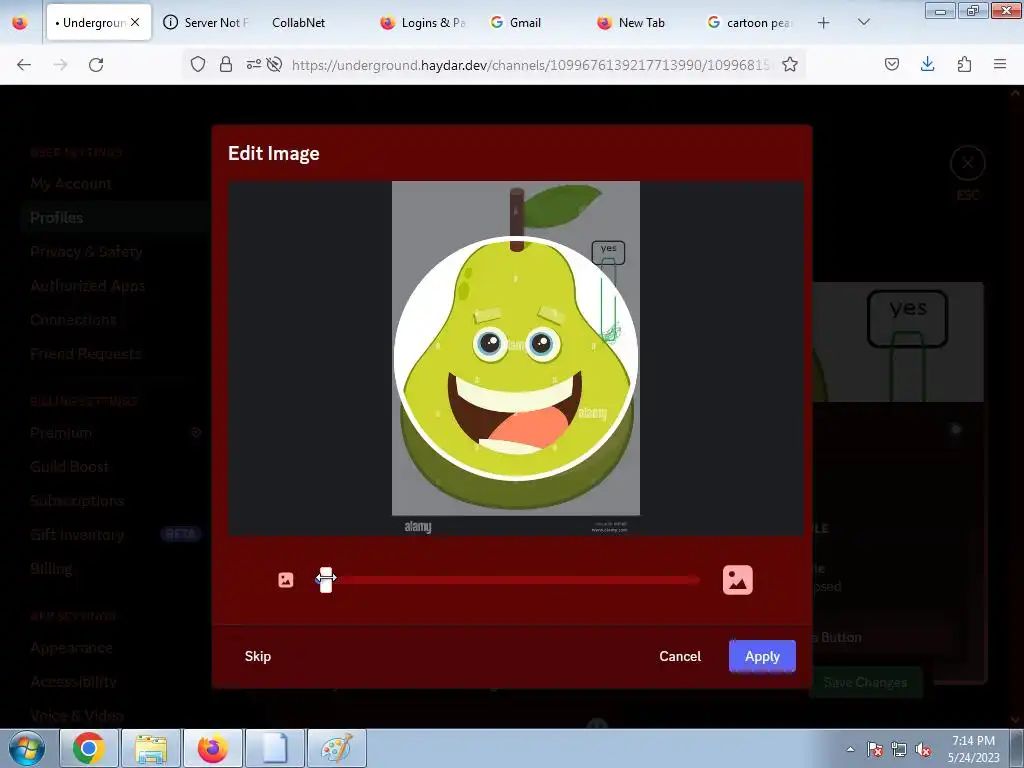Click Skip in the Edit Image dialog

[x=258, y=656]
